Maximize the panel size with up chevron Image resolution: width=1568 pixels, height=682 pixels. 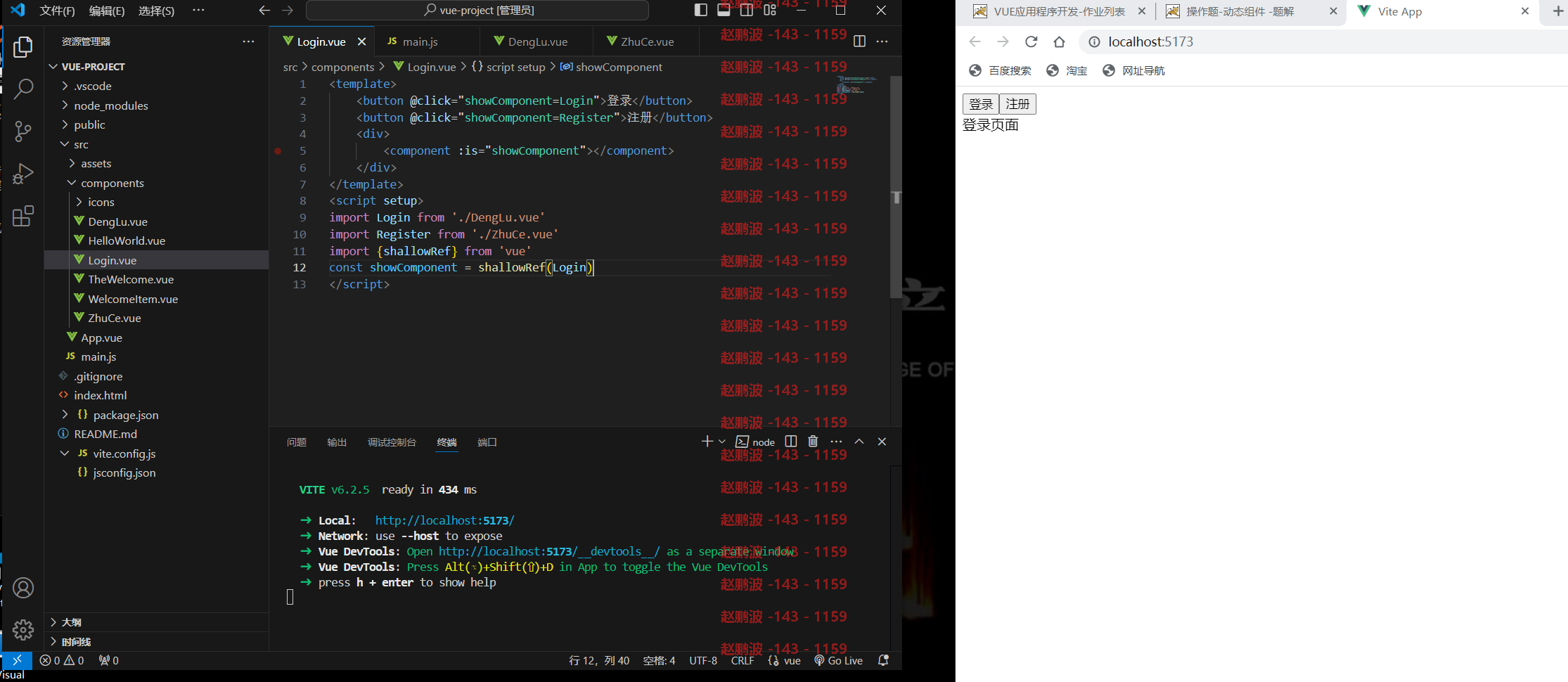pyautogui.click(x=859, y=442)
